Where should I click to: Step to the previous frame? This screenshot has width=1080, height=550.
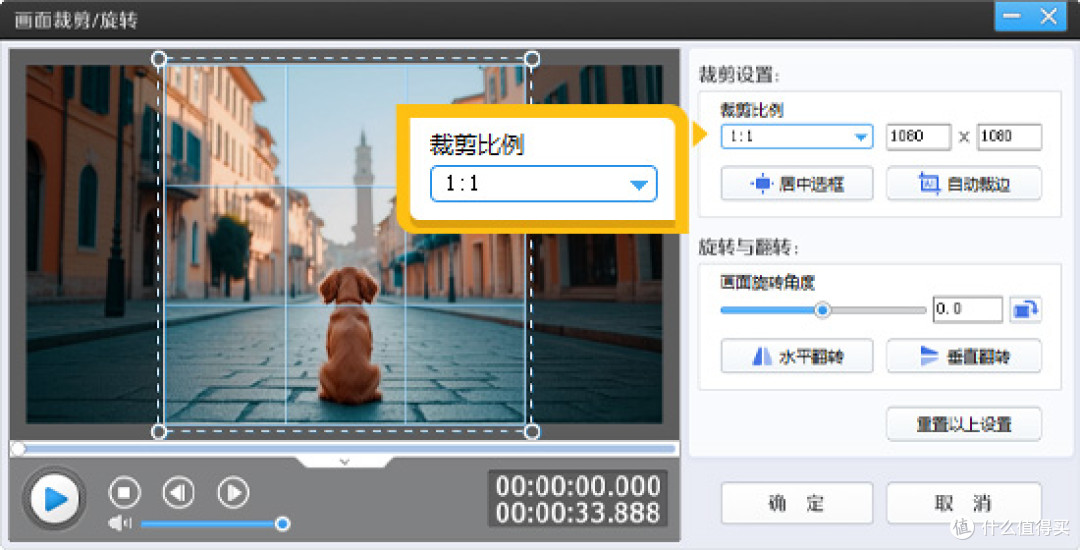coord(178,492)
